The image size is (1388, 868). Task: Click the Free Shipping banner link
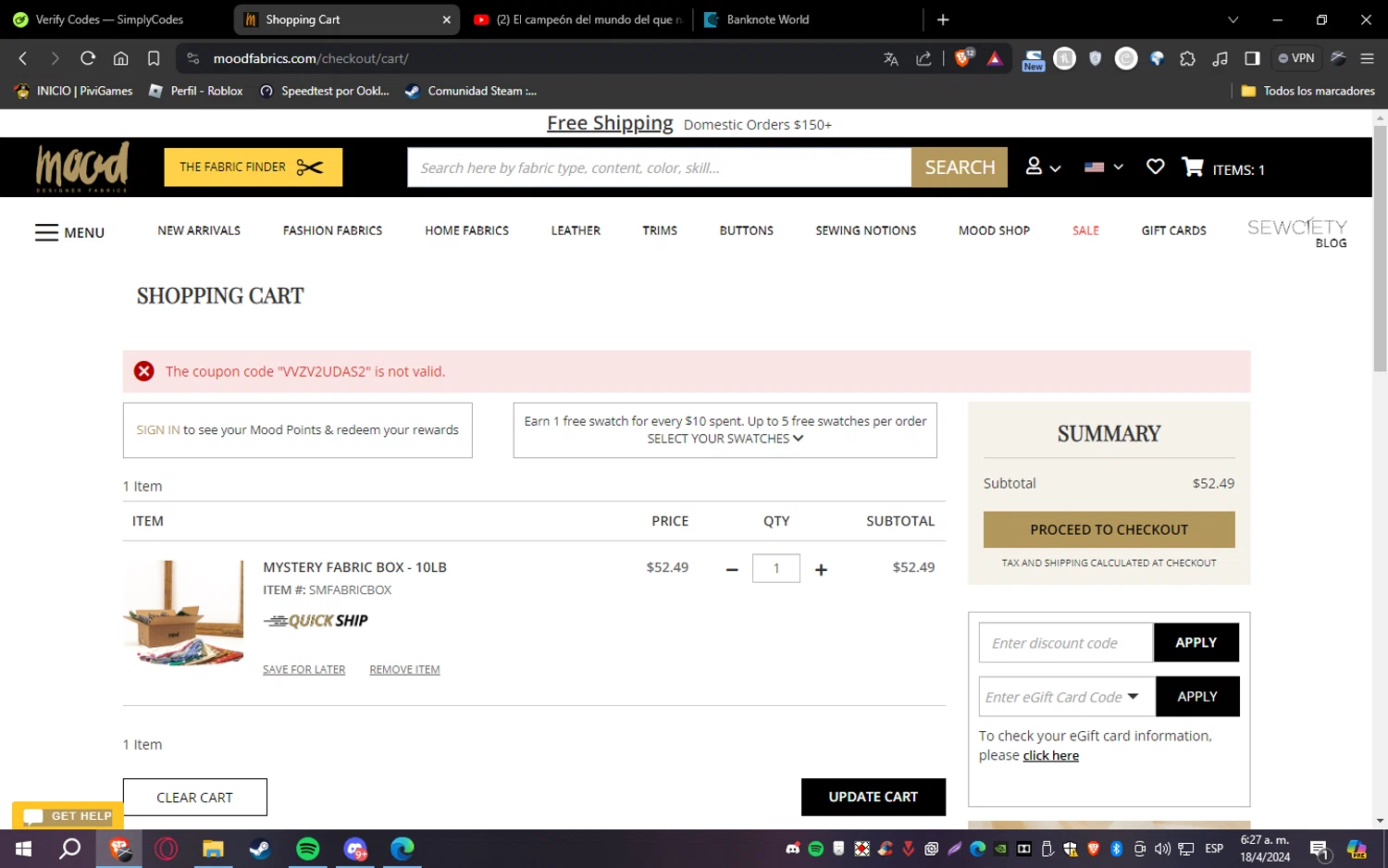point(610,123)
